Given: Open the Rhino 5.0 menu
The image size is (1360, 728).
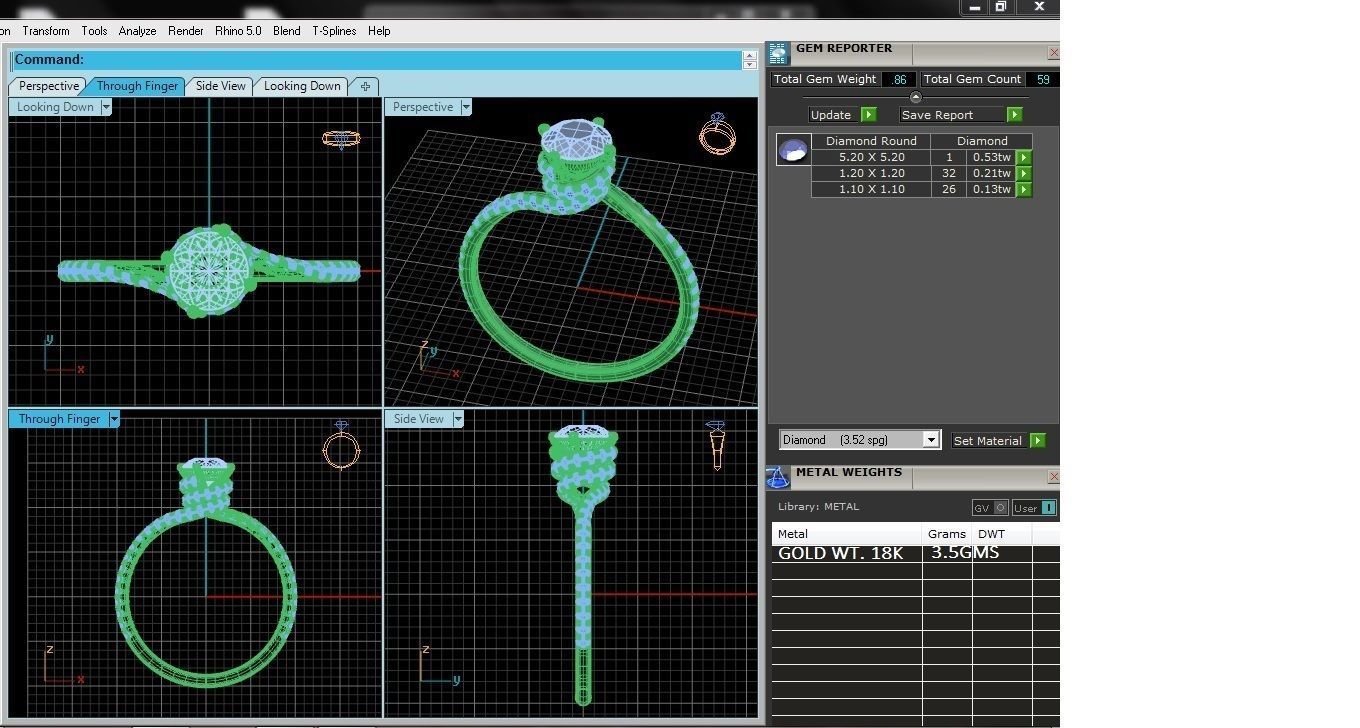Looking at the screenshot, I should [238, 31].
